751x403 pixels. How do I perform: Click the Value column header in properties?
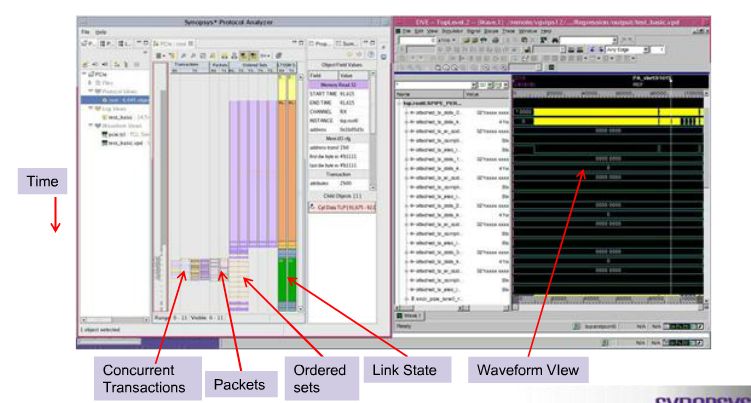pos(353,76)
